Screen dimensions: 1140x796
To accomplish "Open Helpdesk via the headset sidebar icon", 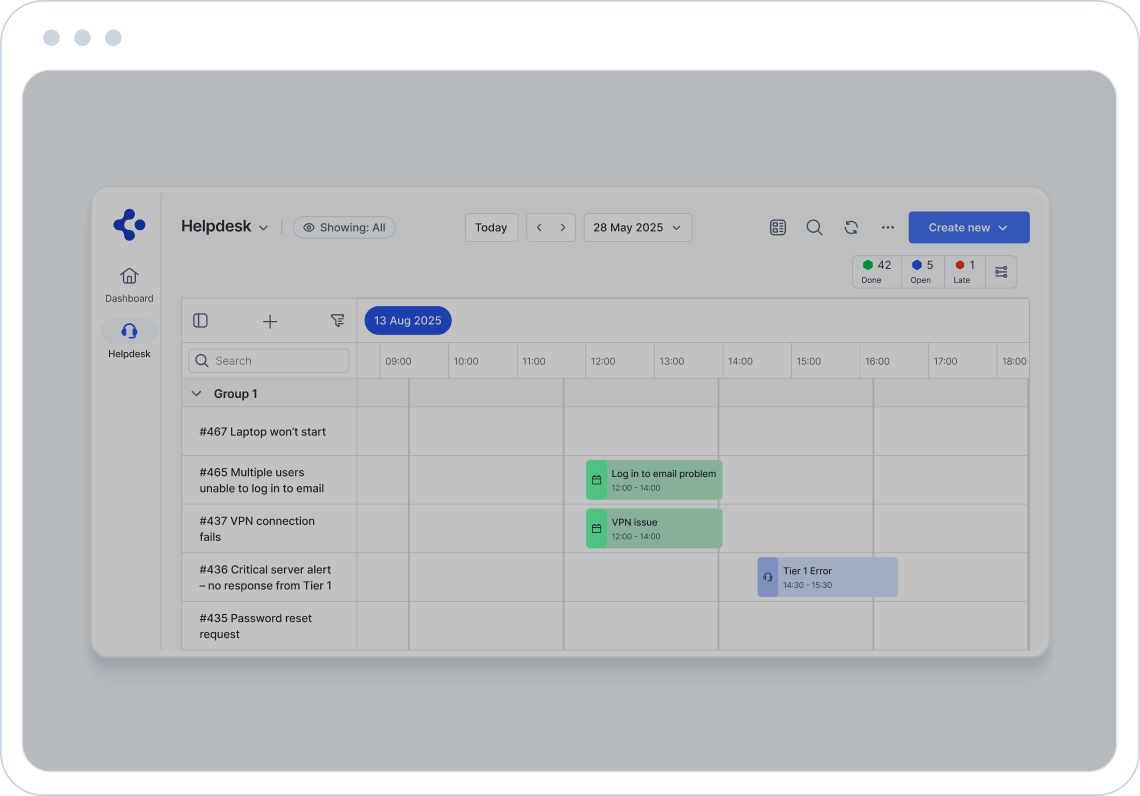I will coord(129,331).
